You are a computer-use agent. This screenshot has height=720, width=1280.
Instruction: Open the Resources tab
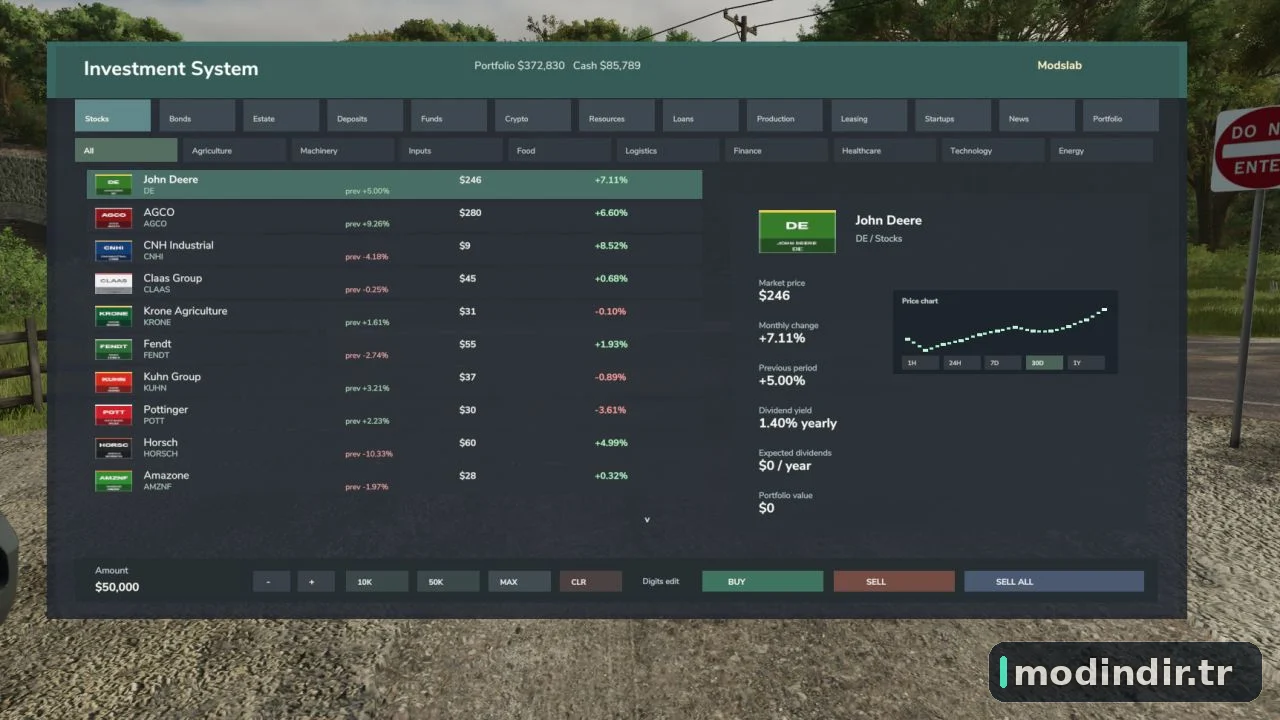pos(617,116)
